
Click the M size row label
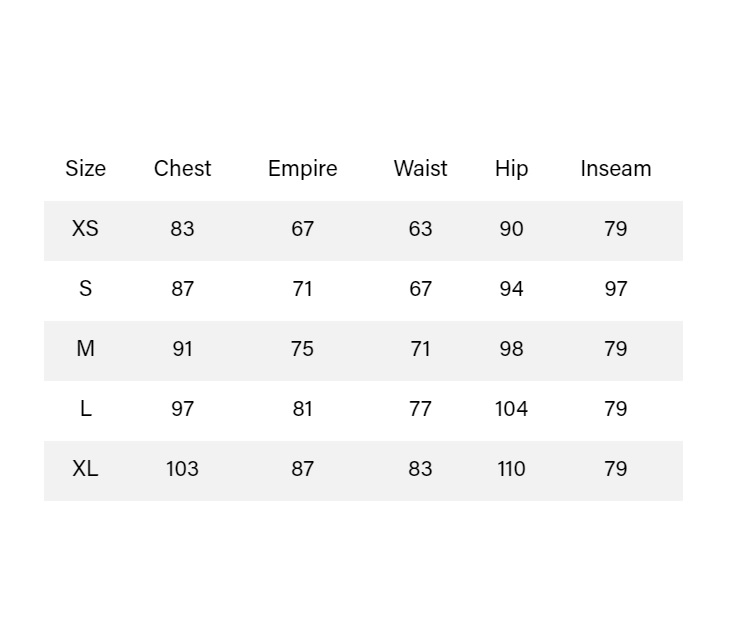point(85,349)
